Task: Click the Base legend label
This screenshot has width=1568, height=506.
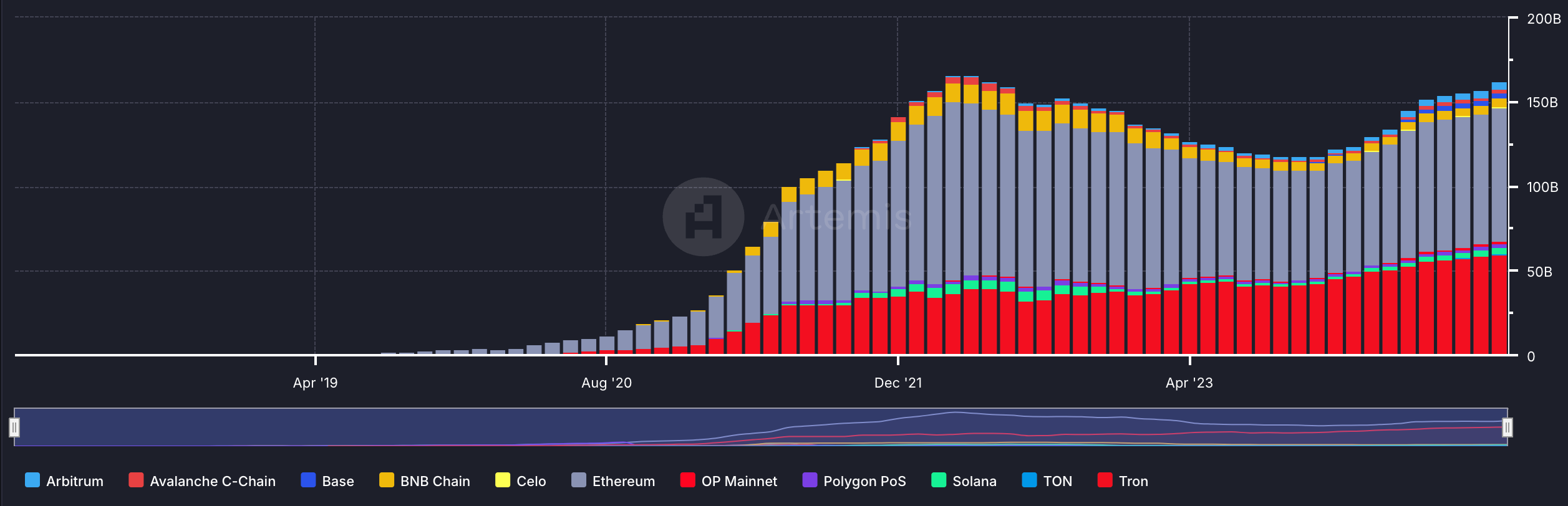Action: [338, 481]
